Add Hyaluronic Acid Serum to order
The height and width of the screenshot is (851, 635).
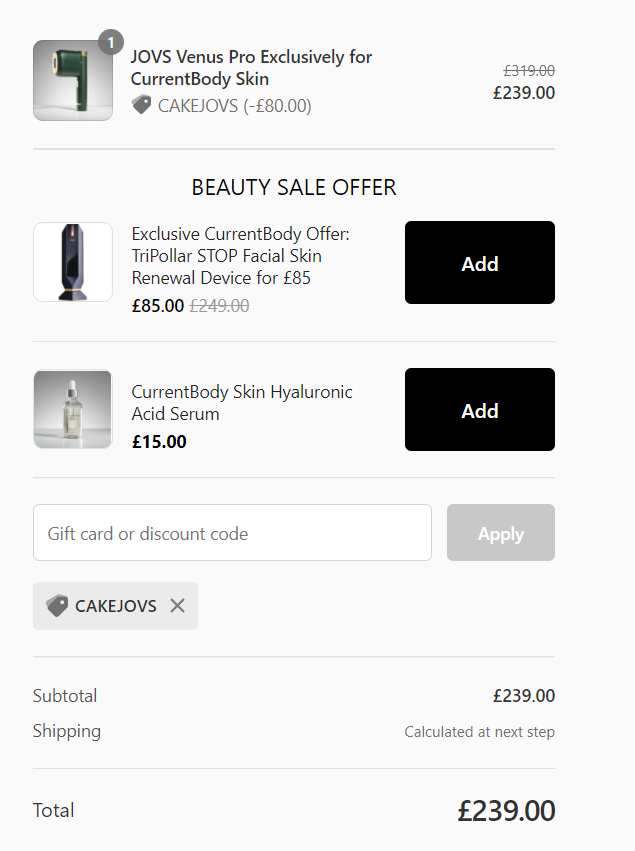(480, 410)
